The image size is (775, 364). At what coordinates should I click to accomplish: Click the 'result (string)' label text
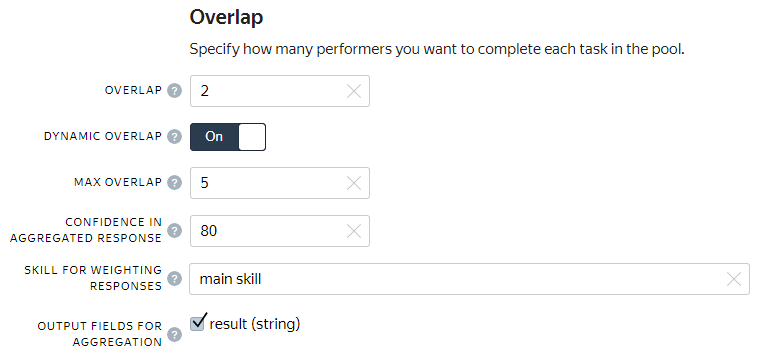[x=255, y=324]
